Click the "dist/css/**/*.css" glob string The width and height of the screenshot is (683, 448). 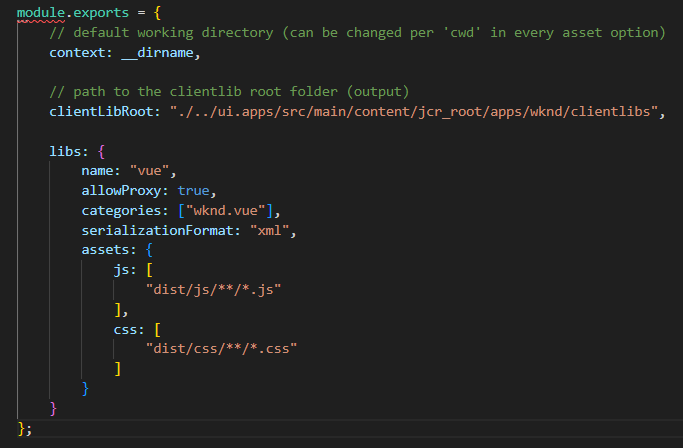tap(221, 349)
